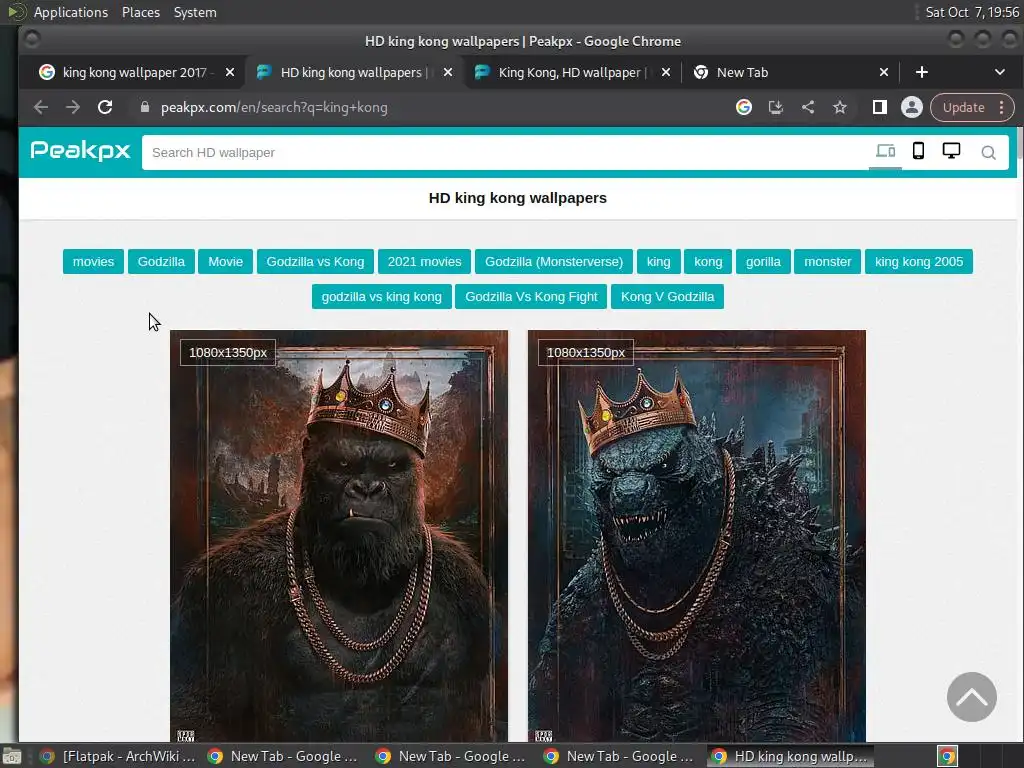
Task: Go forward in Chrome history
Action: tap(72, 107)
